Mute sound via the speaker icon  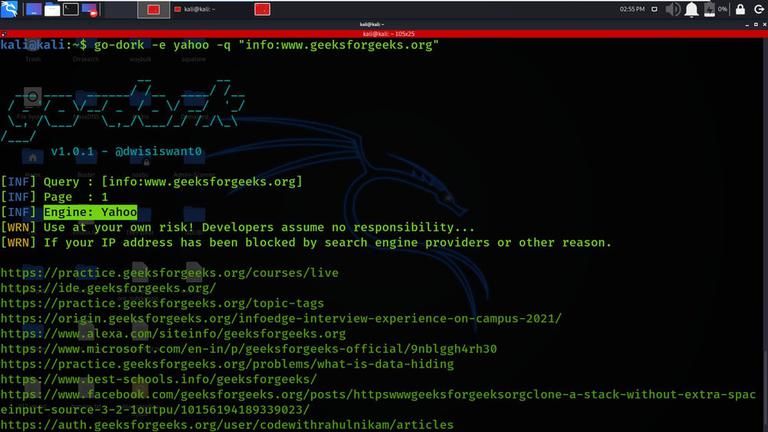672,9
